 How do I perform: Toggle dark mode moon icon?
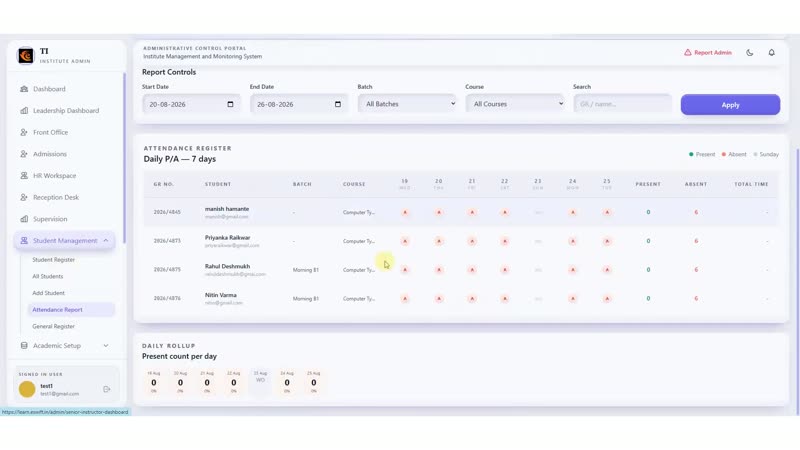tap(749, 53)
